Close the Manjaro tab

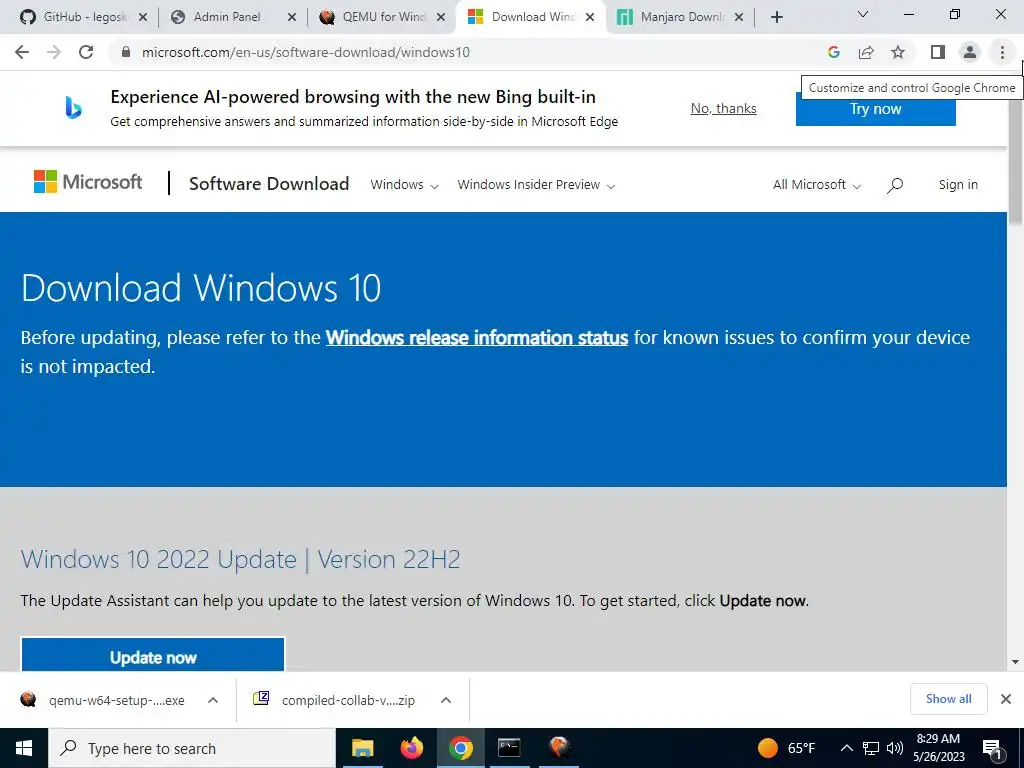tap(739, 18)
